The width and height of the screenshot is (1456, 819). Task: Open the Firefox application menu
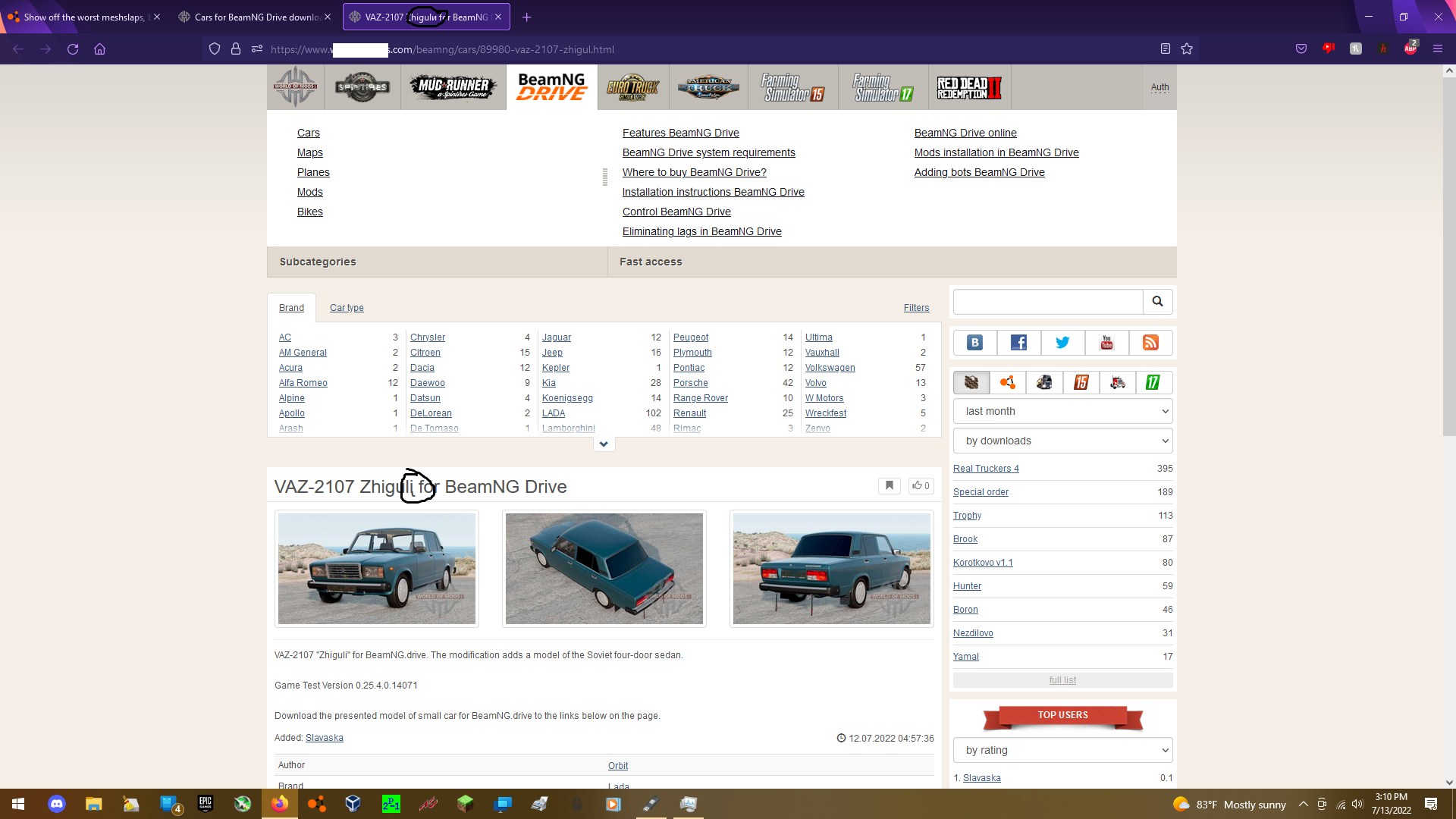1438,49
